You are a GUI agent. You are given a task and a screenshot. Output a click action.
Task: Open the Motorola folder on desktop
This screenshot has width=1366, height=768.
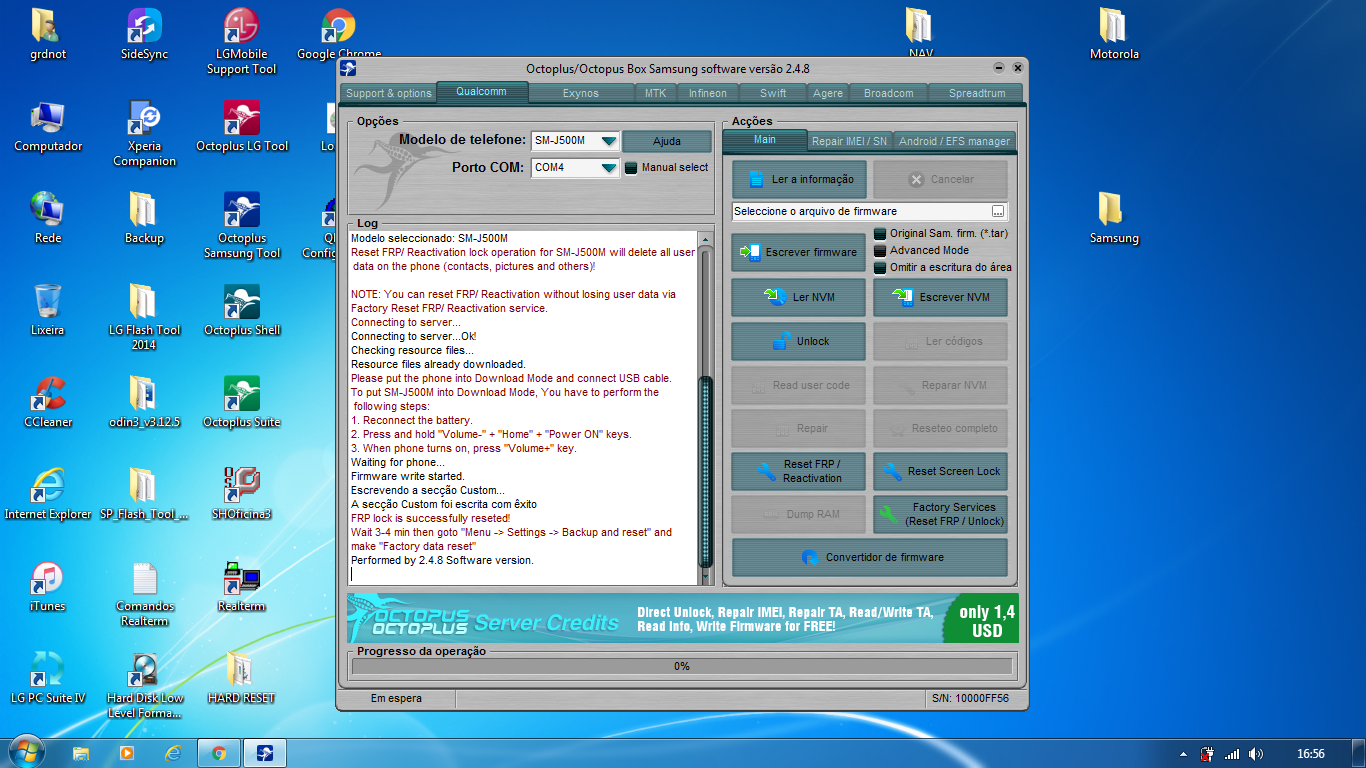tap(1114, 34)
